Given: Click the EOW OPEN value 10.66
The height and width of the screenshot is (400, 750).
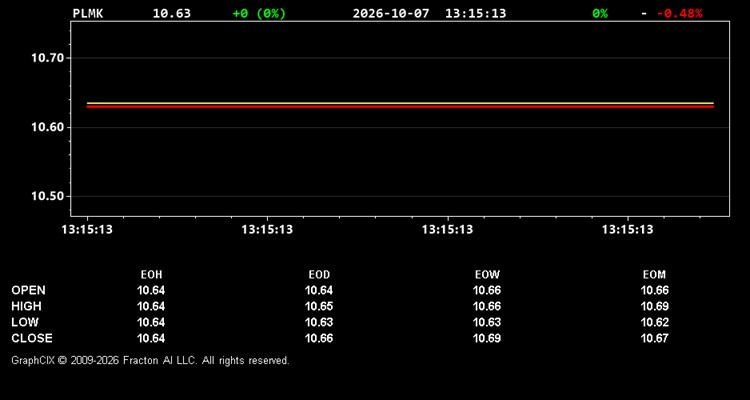Looking at the screenshot, I should pyautogui.click(x=487, y=290).
